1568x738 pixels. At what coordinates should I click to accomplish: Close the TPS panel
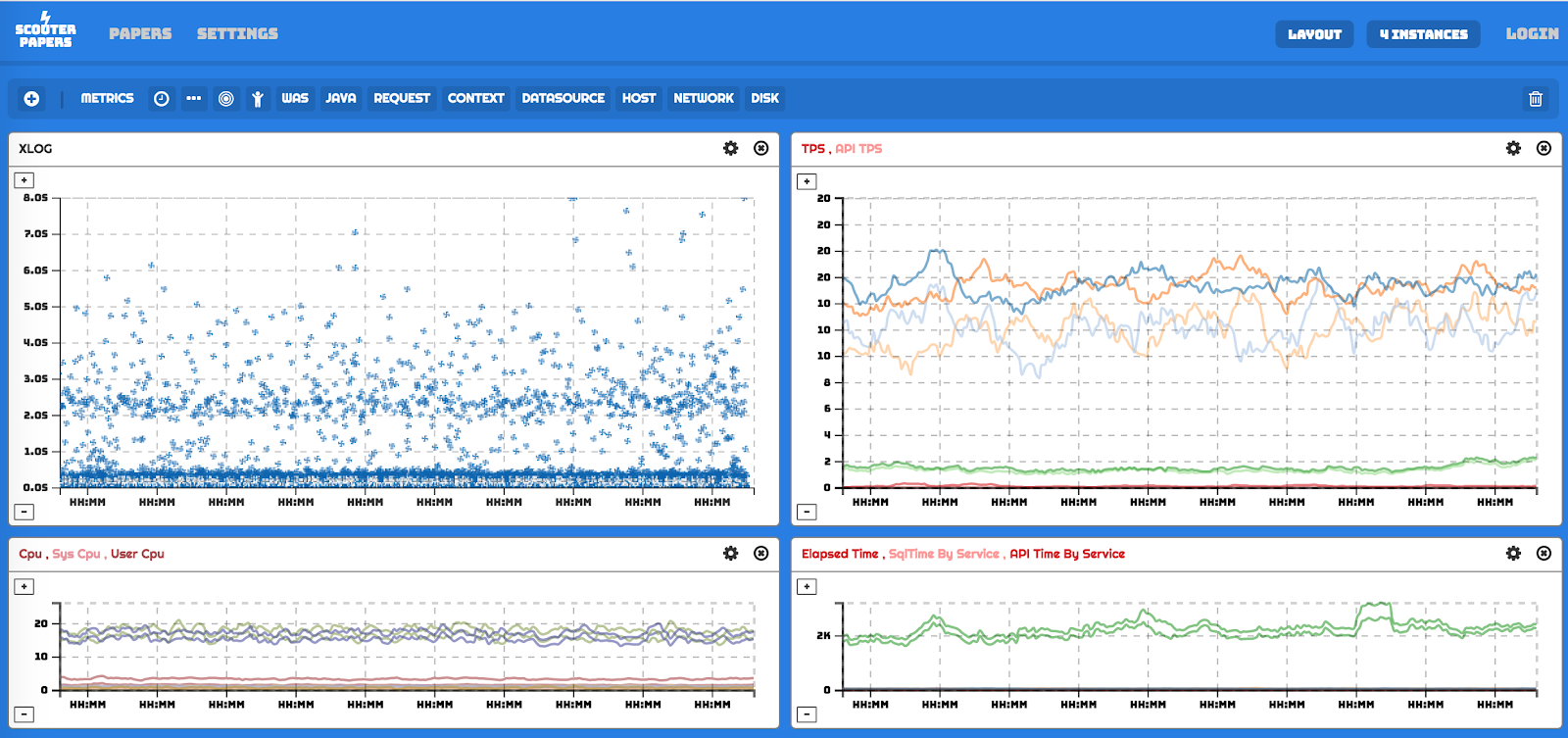coord(1544,148)
